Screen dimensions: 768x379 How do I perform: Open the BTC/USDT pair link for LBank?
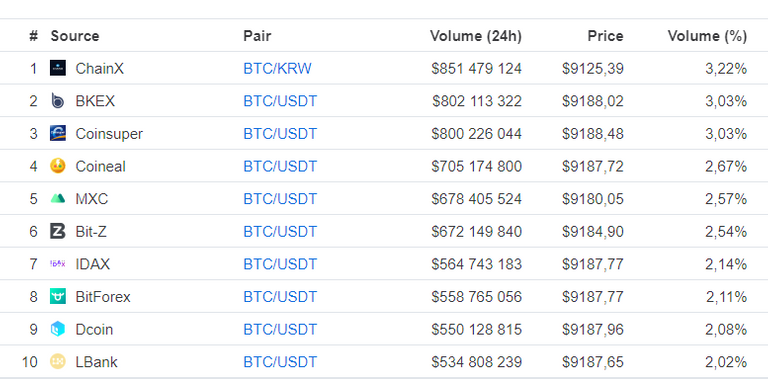tap(280, 362)
